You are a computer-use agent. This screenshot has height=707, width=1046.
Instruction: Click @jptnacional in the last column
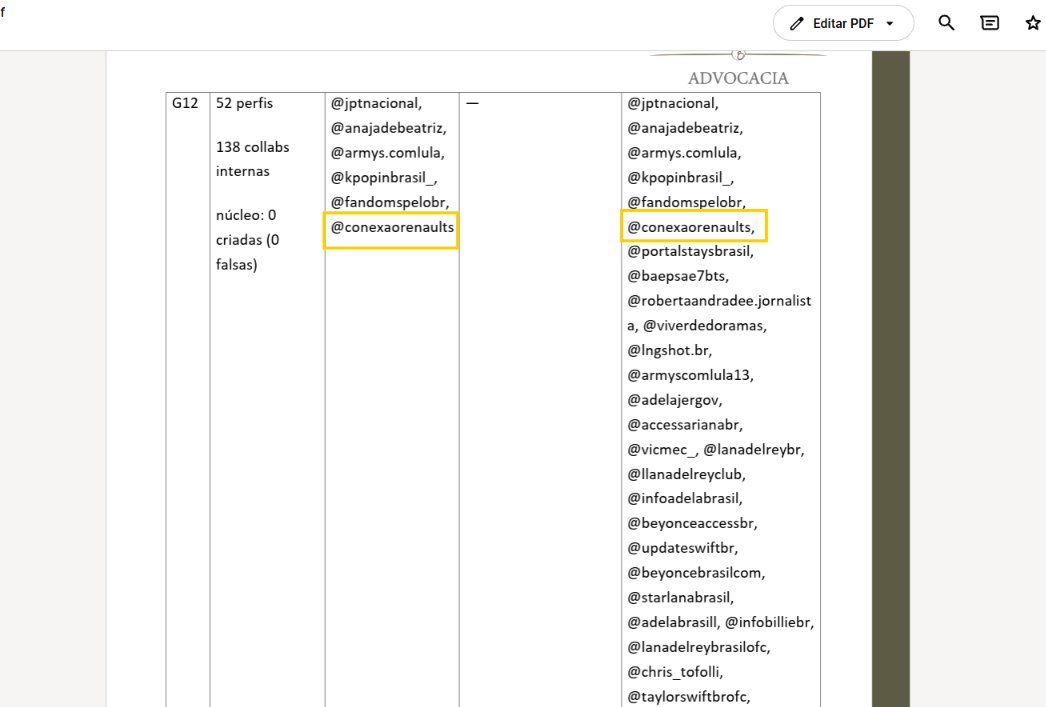point(672,103)
